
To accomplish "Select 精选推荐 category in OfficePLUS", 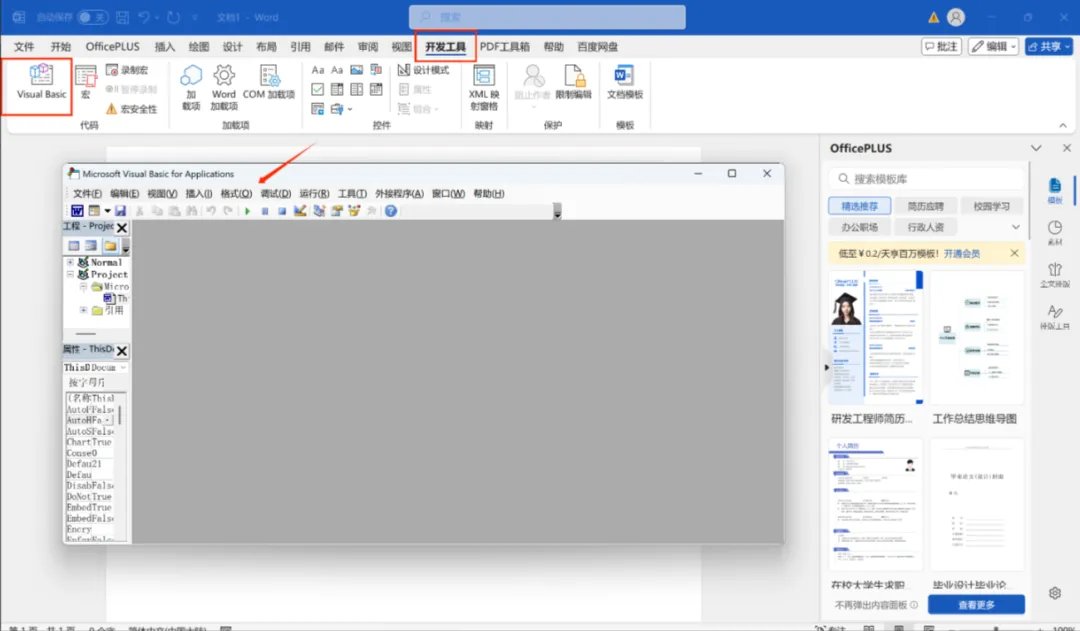I will tap(860, 206).
